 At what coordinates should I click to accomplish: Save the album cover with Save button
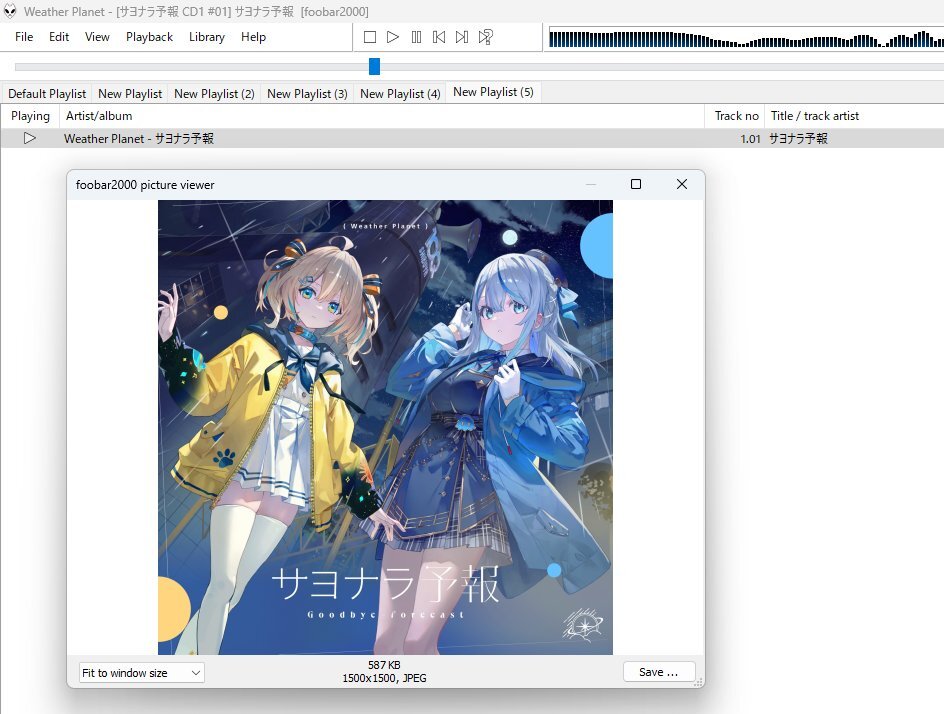click(x=658, y=672)
